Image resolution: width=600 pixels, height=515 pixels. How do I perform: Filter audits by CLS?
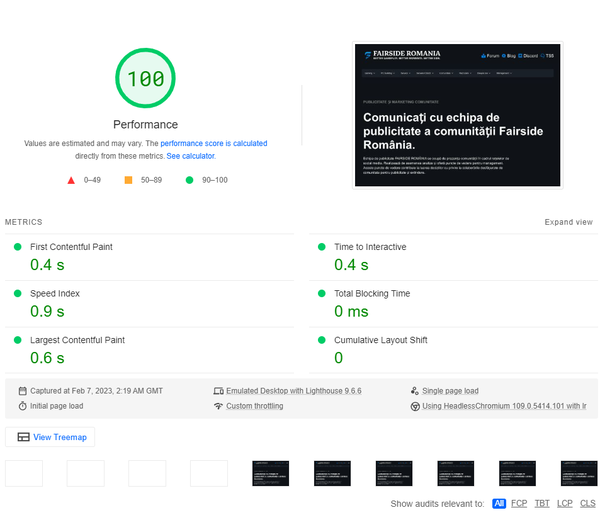588,504
